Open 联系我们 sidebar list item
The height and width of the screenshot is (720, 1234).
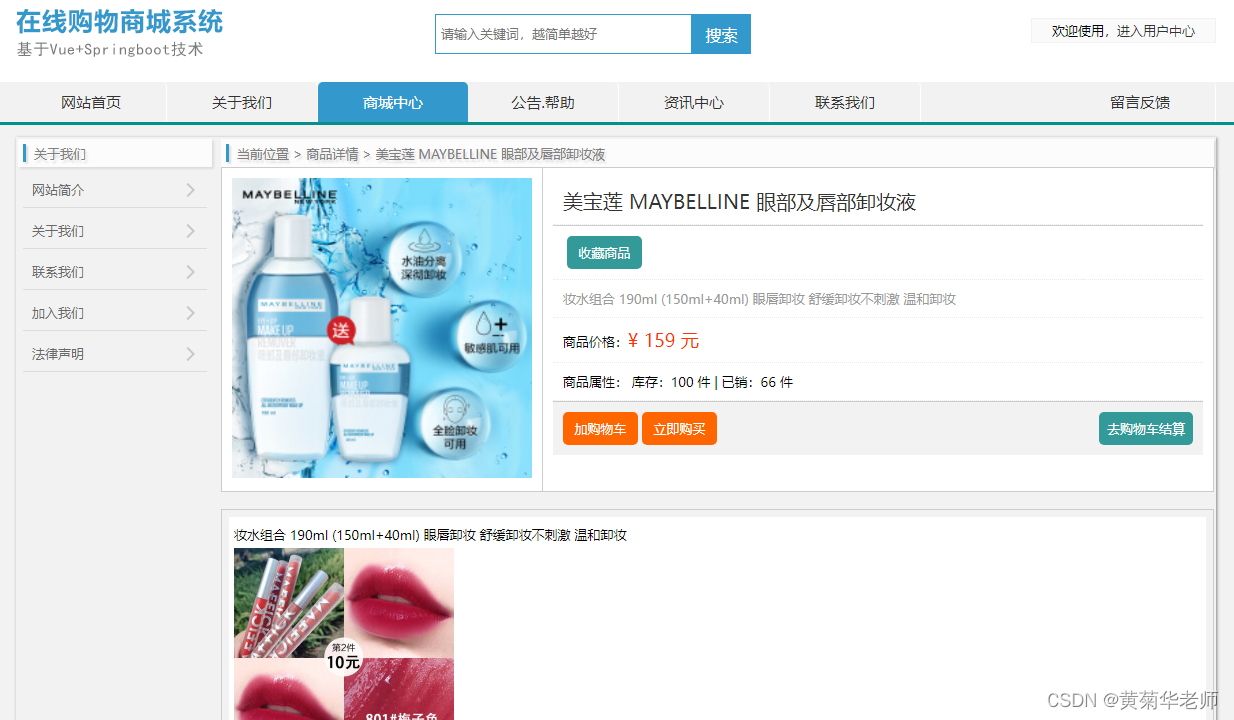114,272
